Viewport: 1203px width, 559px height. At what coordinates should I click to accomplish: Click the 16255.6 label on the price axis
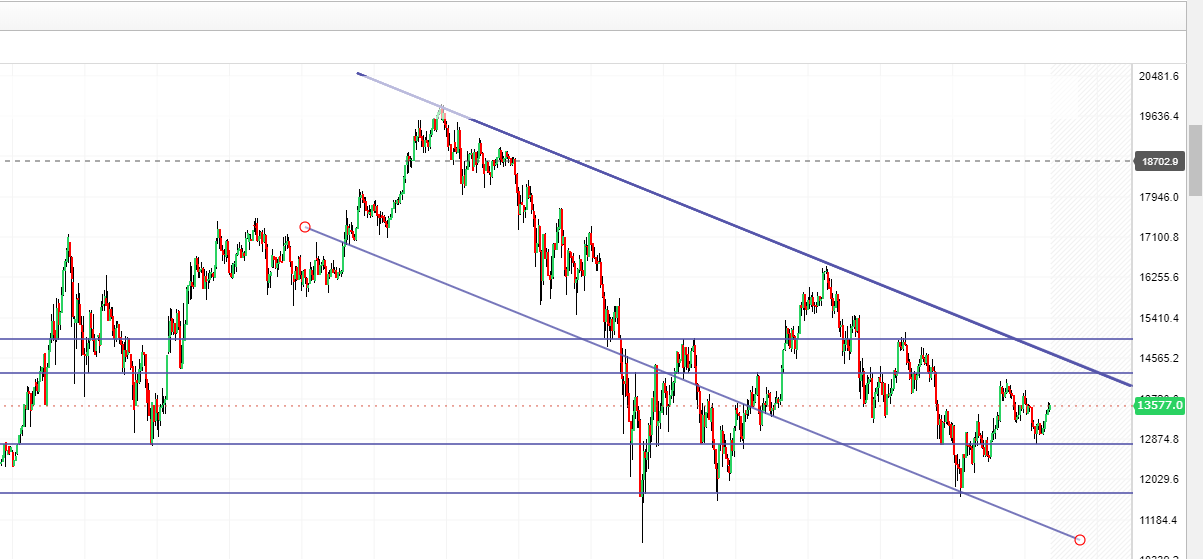coord(1159,278)
